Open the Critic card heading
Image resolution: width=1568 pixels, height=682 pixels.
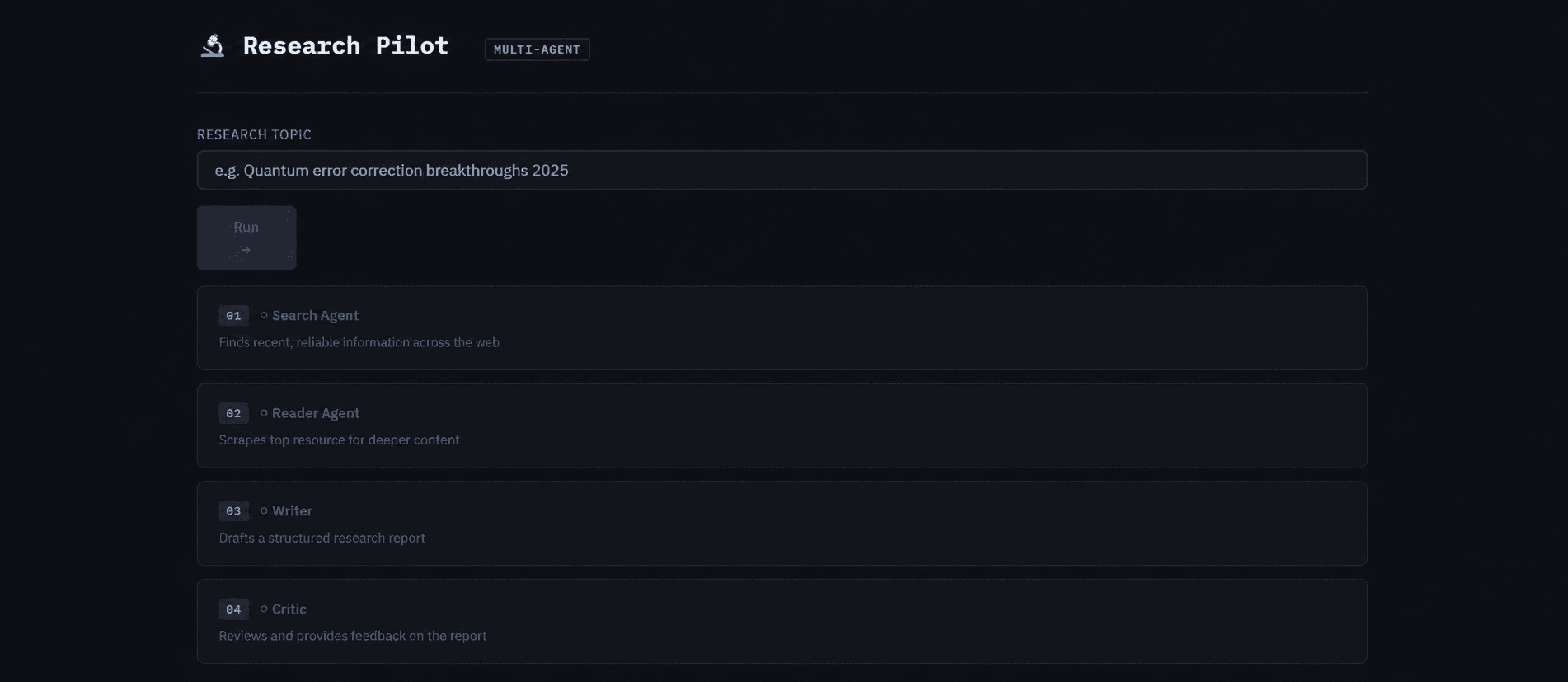[289, 609]
